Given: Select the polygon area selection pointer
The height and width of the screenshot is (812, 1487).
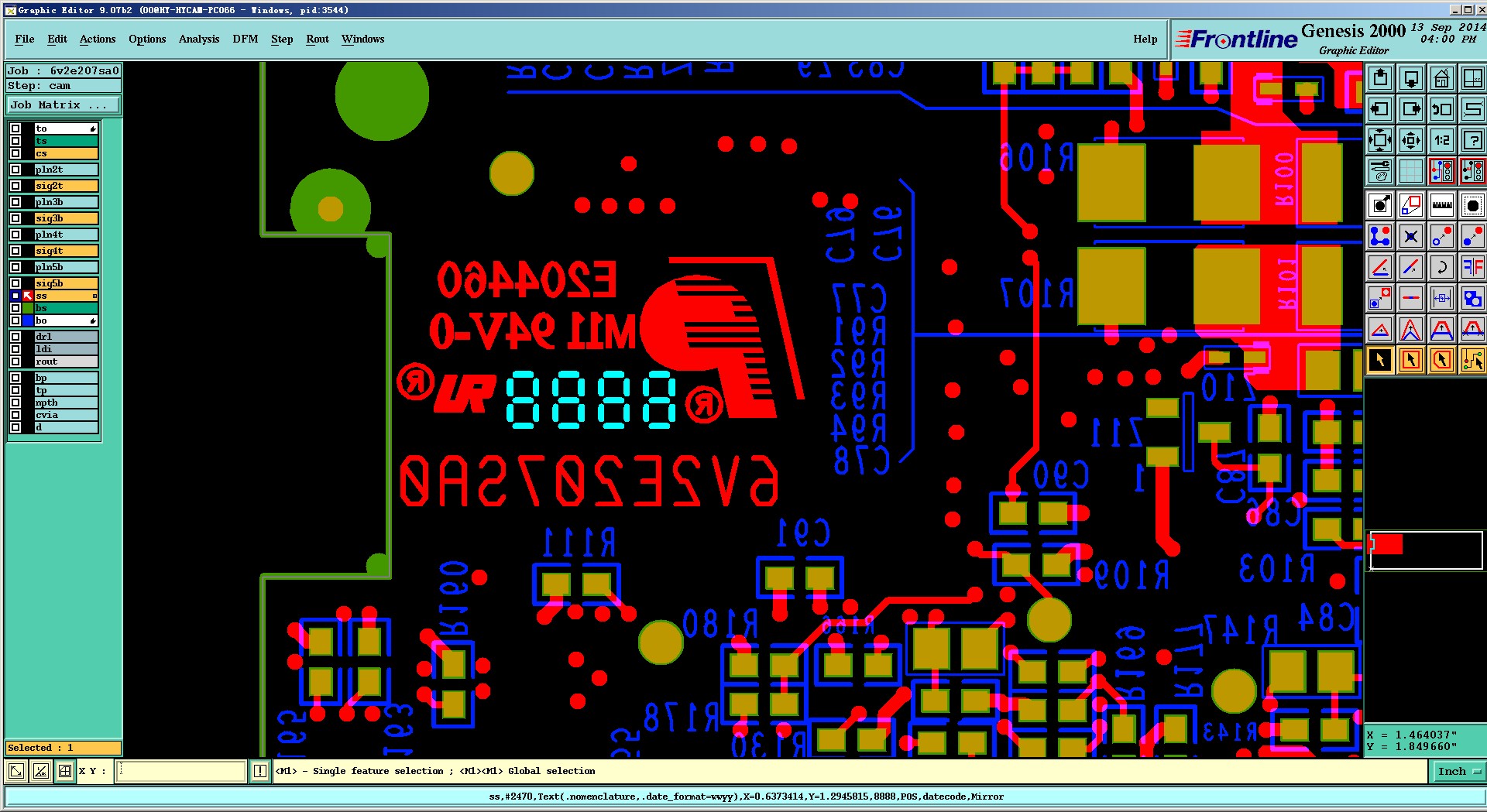Looking at the screenshot, I should point(1441,360).
